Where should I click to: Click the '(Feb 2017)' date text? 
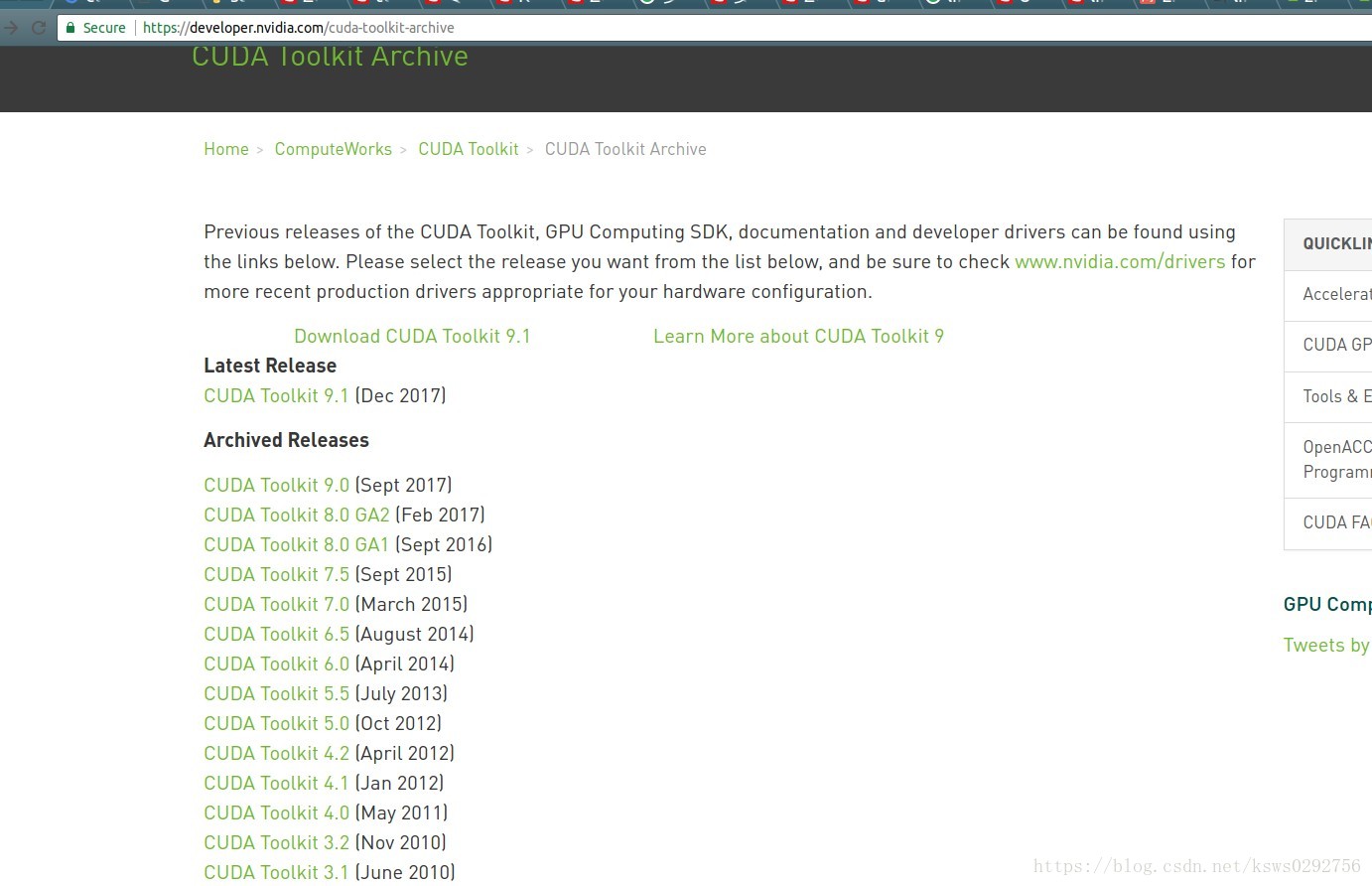[x=441, y=516]
